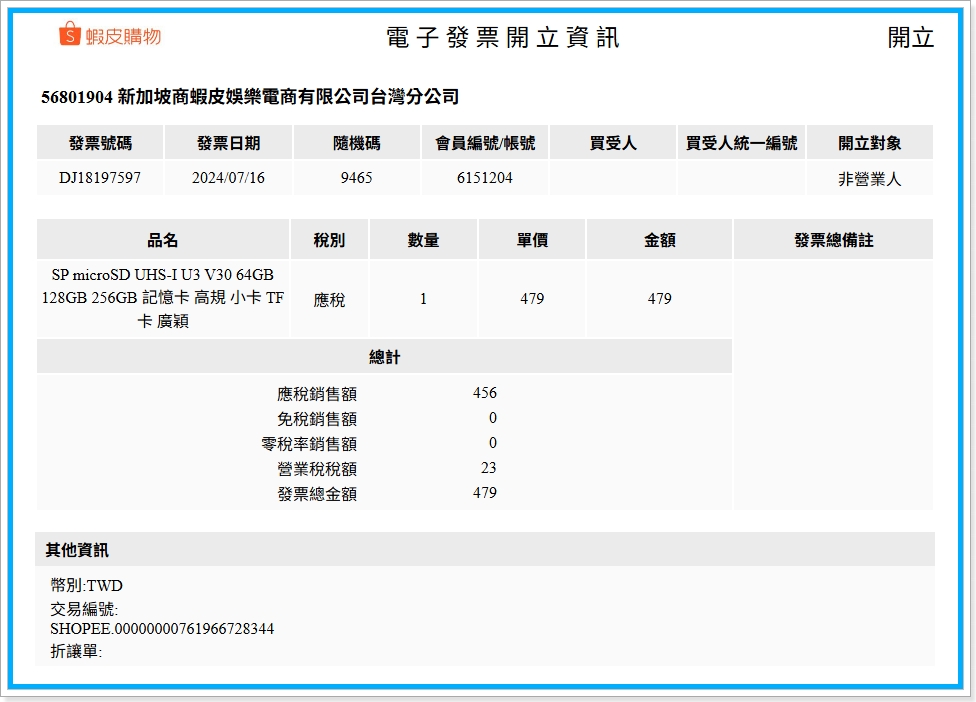Click the 發票總備註 header

click(x=833, y=240)
